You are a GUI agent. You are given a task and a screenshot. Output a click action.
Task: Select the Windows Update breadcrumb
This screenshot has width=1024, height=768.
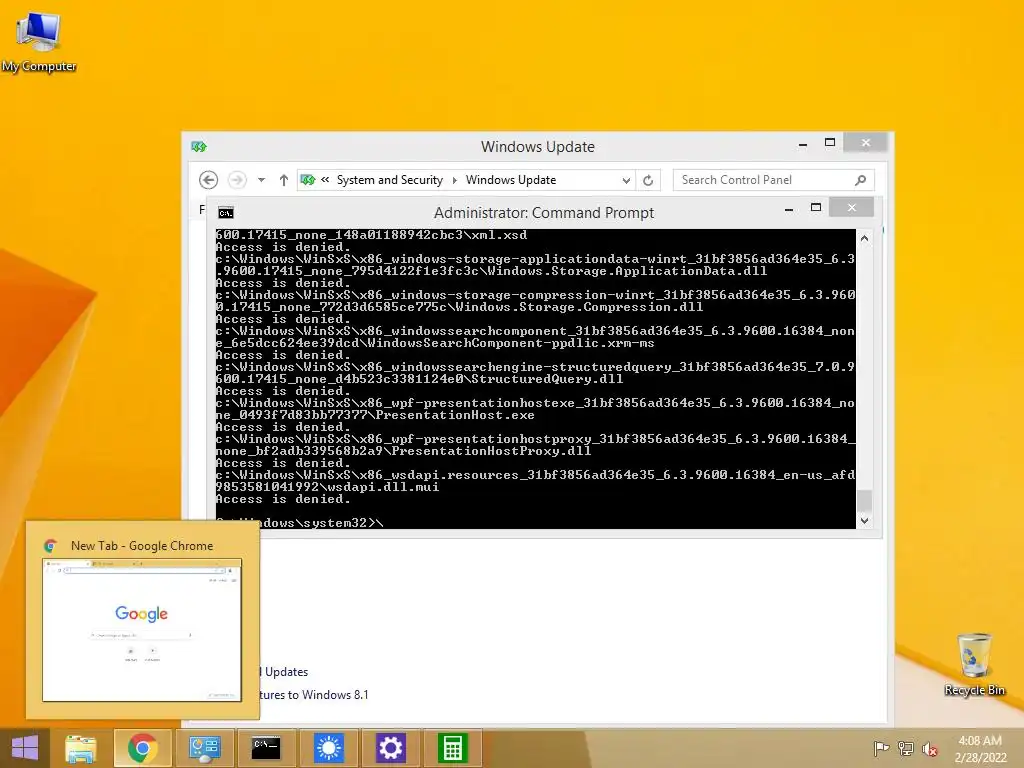click(x=511, y=180)
